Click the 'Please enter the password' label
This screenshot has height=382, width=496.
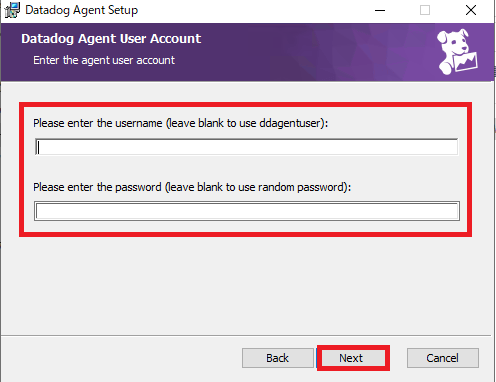[97, 187]
